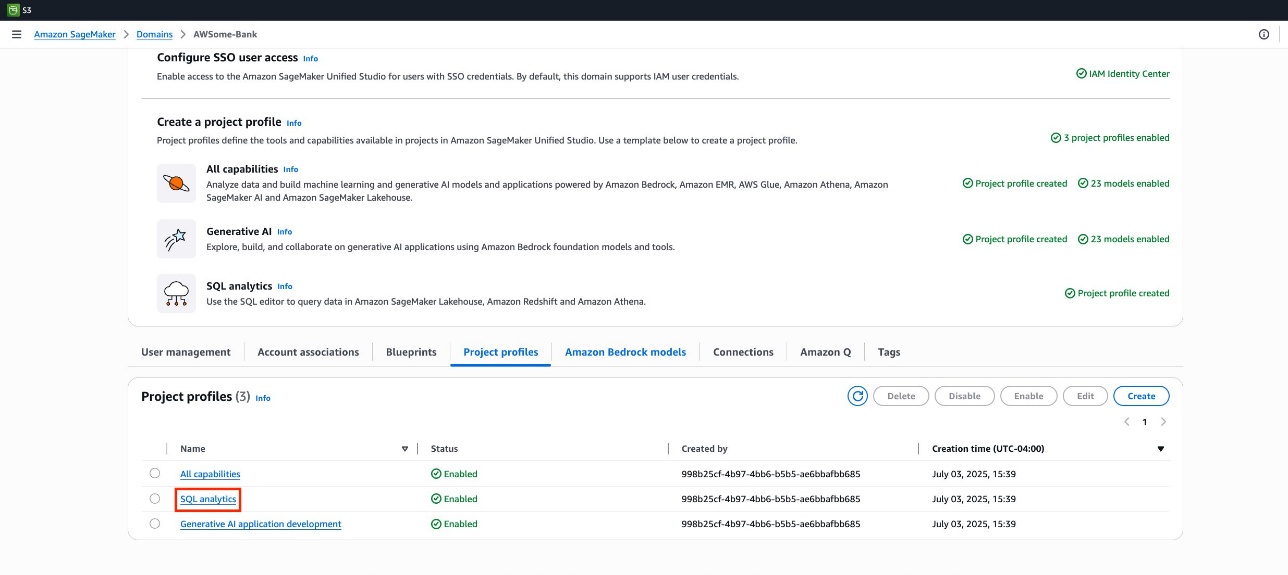The width and height of the screenshot is (1288, 575).
Task: Open the Account associations tab
Action: [308, 352]
